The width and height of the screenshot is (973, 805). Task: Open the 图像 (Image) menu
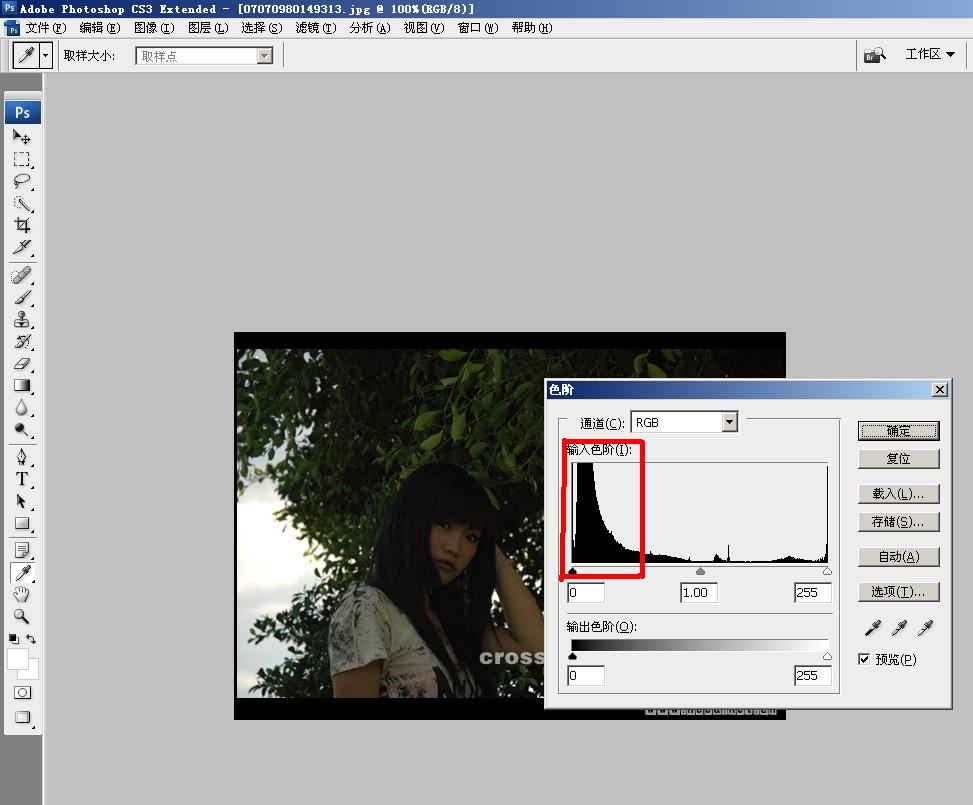click(x=153, y=28)
